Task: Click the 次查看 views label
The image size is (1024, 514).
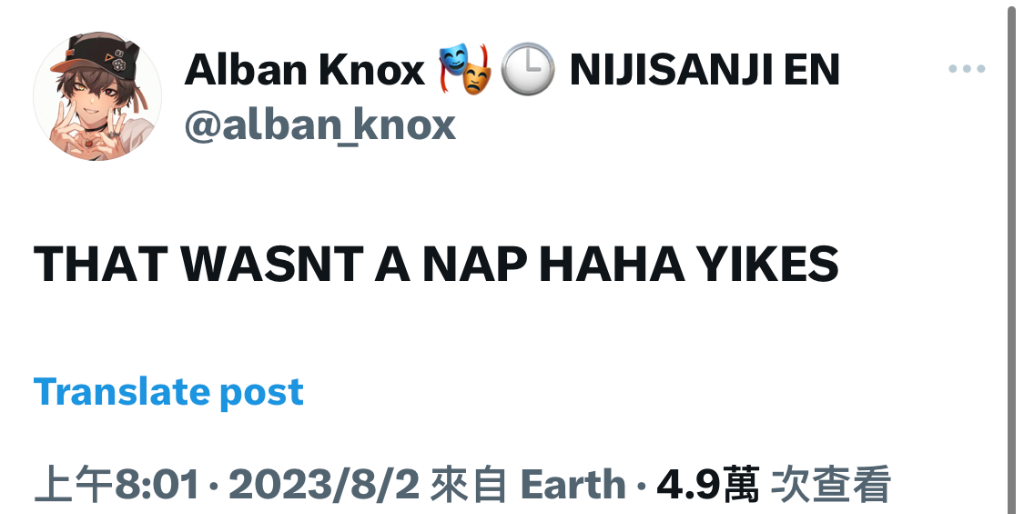Action: point(831,485)
